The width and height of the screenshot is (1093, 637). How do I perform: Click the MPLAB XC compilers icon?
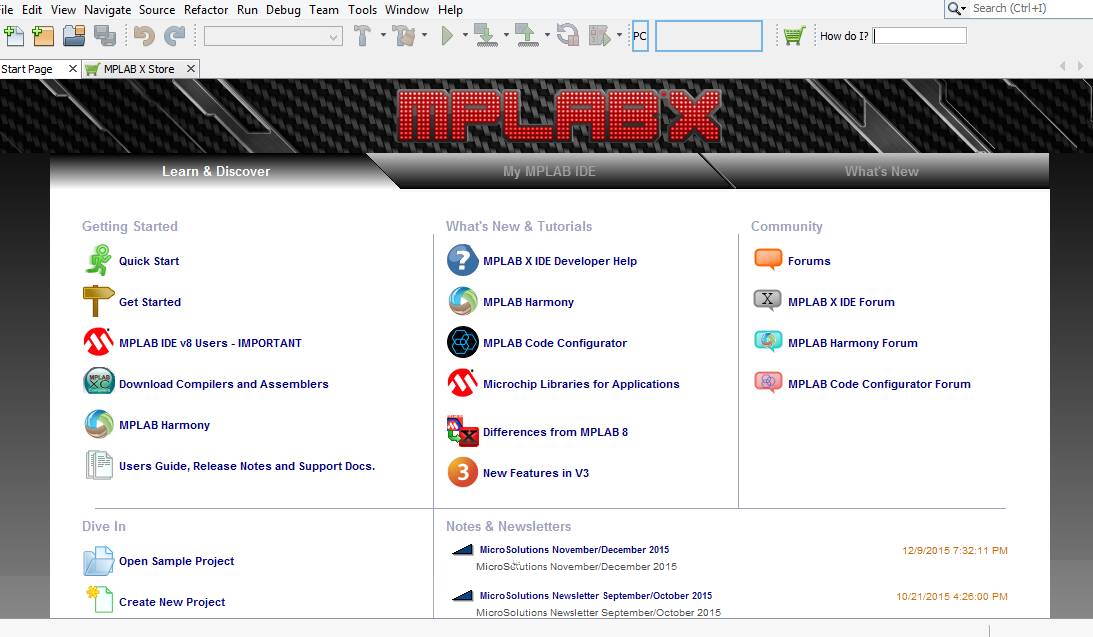(99, 383)
